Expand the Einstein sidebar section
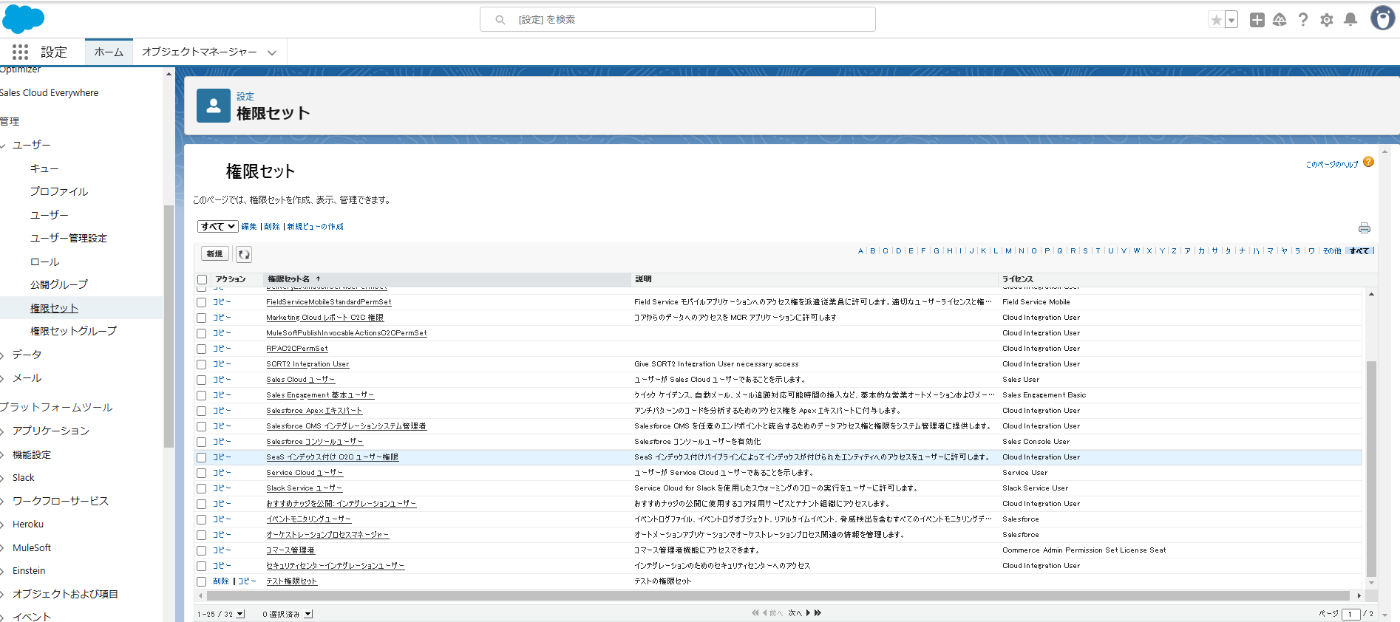The height and width of the screenshot is (622, 1400). (x=3, y=571)
